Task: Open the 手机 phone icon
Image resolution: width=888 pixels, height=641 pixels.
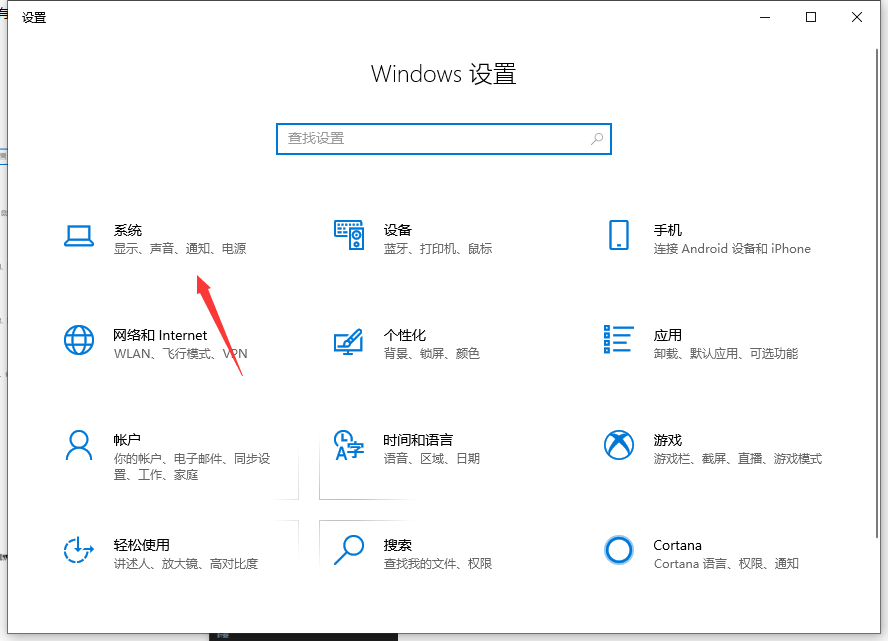Action: [618, 235]
